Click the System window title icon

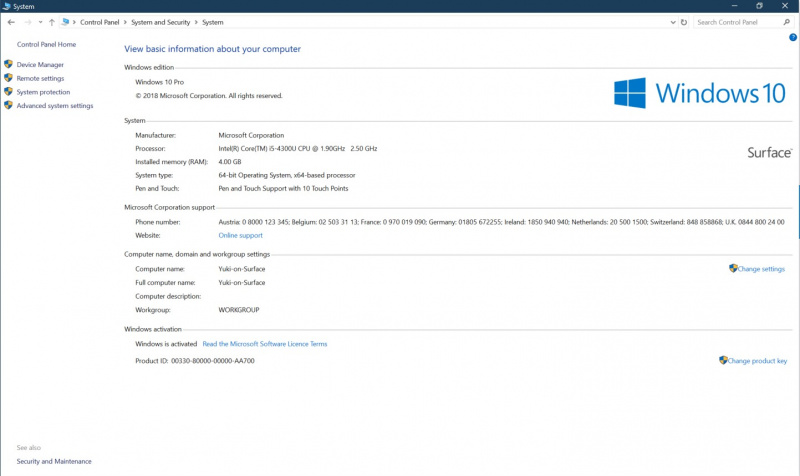[6, 7]
